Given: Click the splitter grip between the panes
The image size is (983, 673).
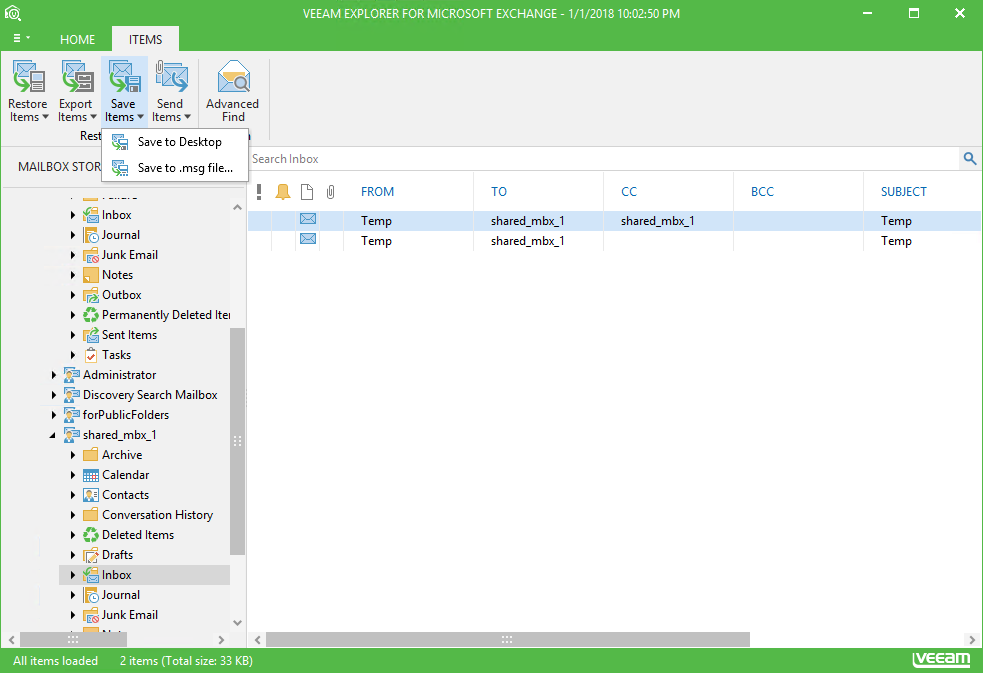Looking at the screenshot, I should click(246, 396).
